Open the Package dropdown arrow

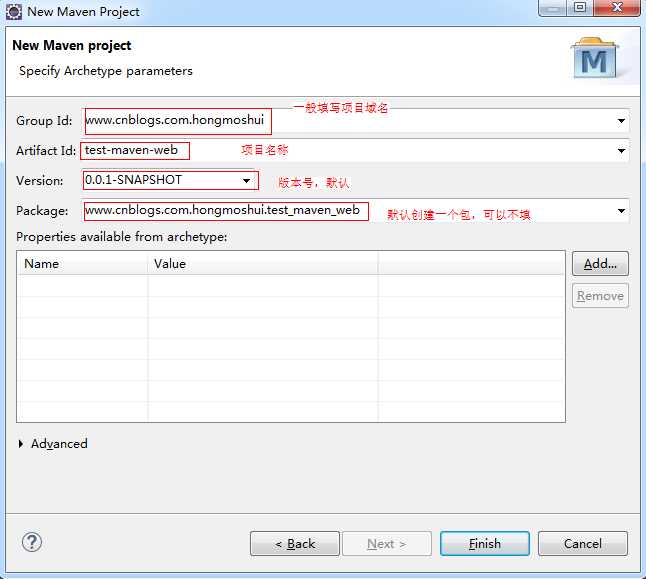[x=621, y=211]
